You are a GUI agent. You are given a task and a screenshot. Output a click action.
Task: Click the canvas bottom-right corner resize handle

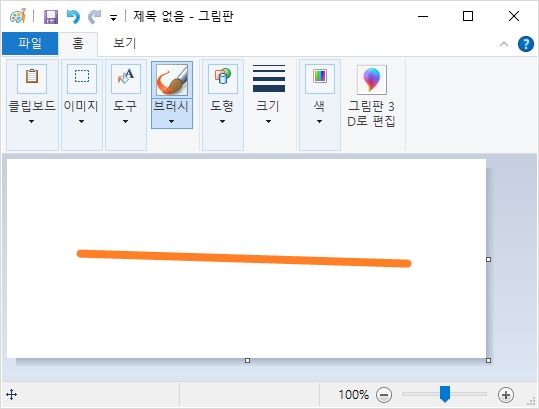coord(488,361)
